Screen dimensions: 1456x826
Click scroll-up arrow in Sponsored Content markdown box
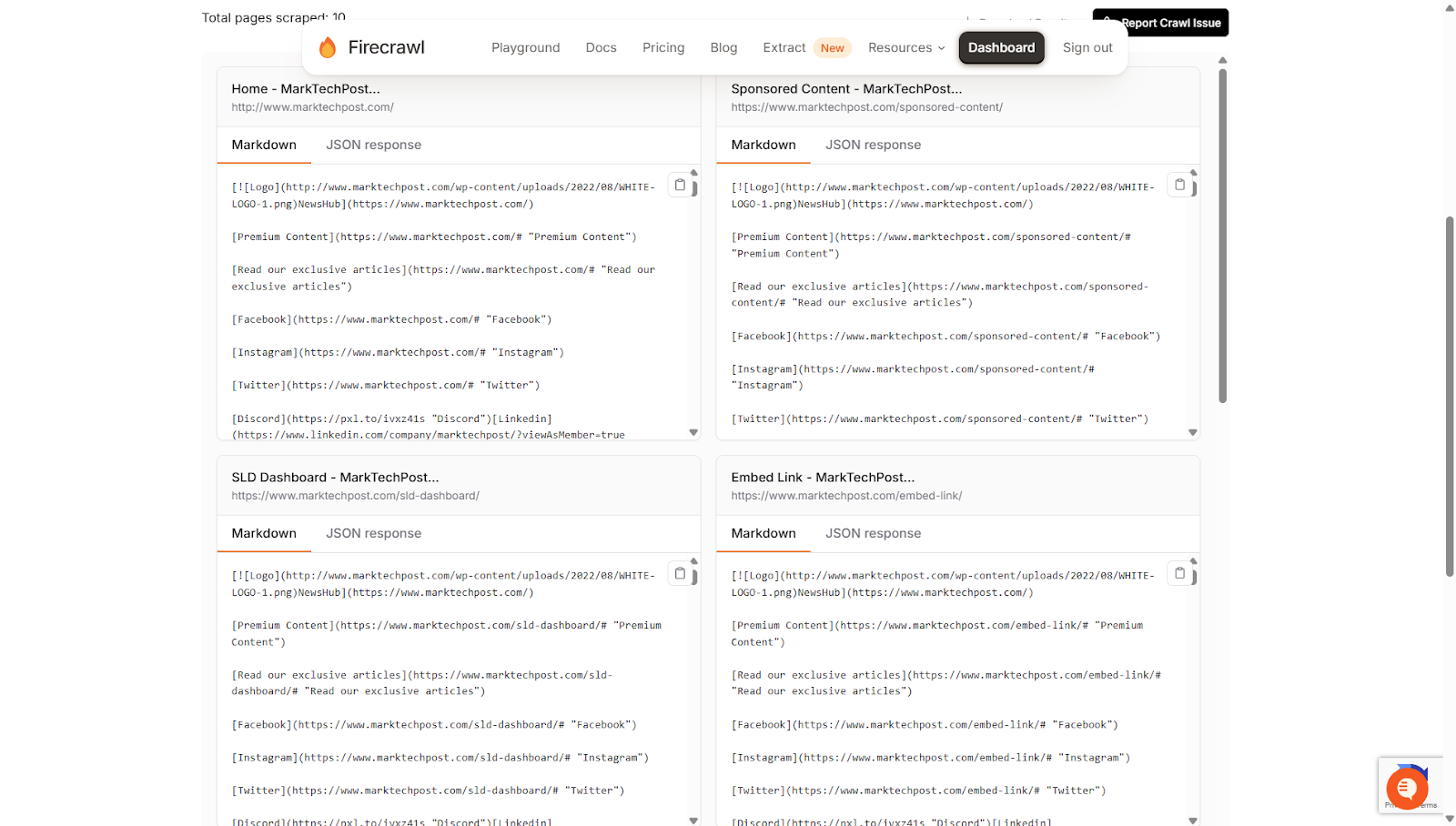coord(1193,172)
